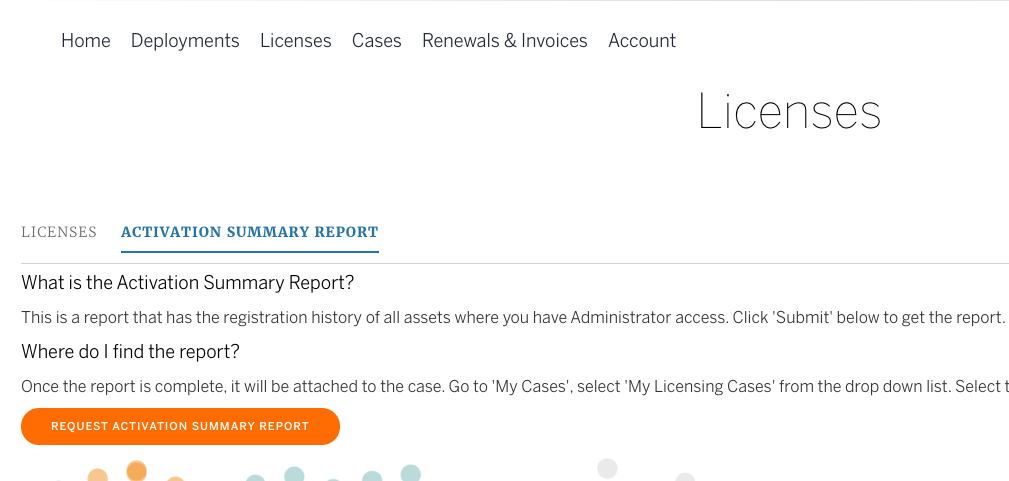Go to Deployments in top navigation

point(185,41)
